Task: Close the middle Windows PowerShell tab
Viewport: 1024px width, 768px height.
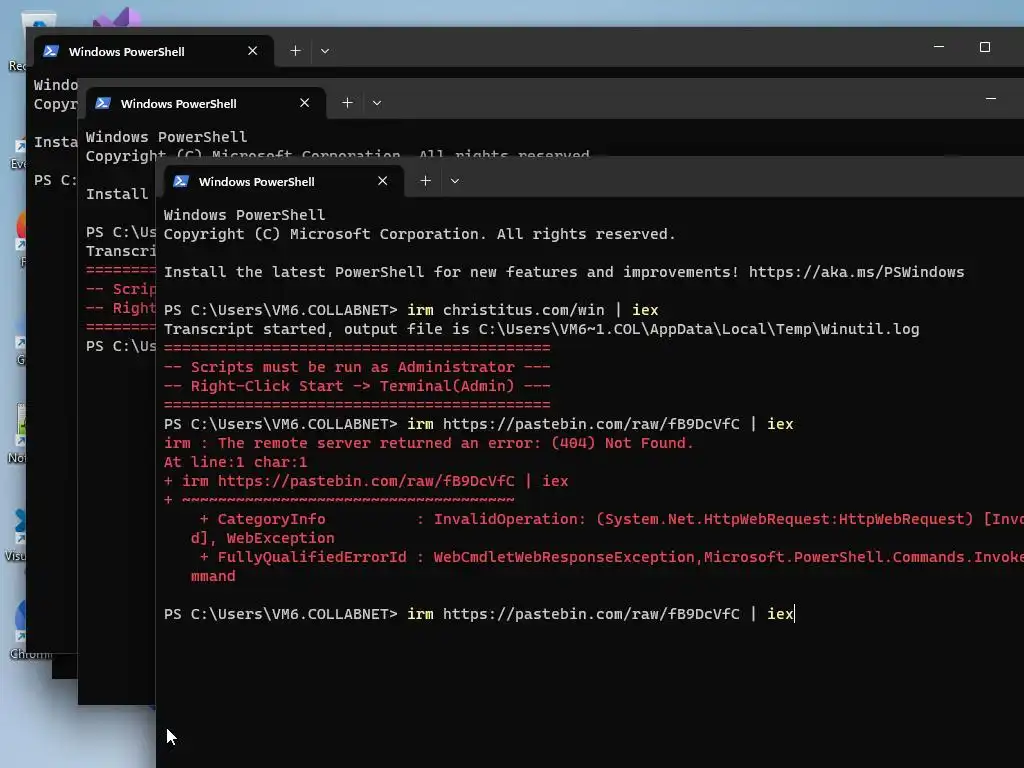Action: (304, 103)
